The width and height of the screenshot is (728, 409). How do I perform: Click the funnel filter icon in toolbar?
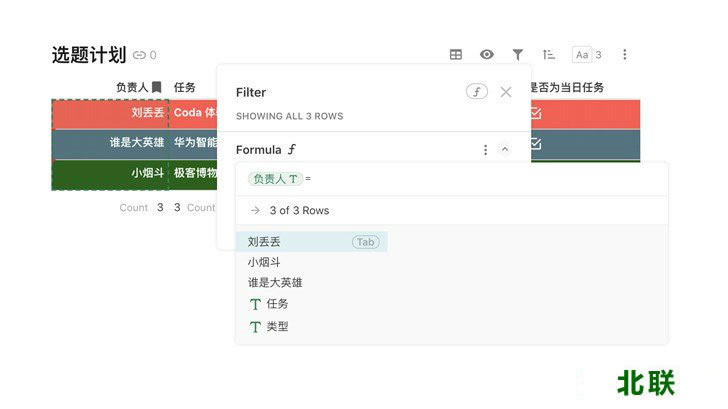pyautogui.click(x=518, y=55)
